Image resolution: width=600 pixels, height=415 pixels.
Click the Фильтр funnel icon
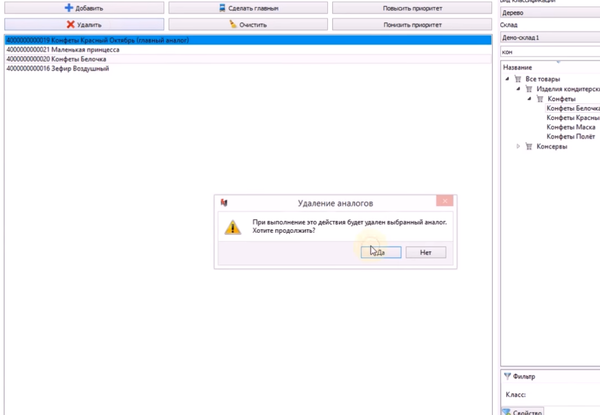click(x=507, y=376)
